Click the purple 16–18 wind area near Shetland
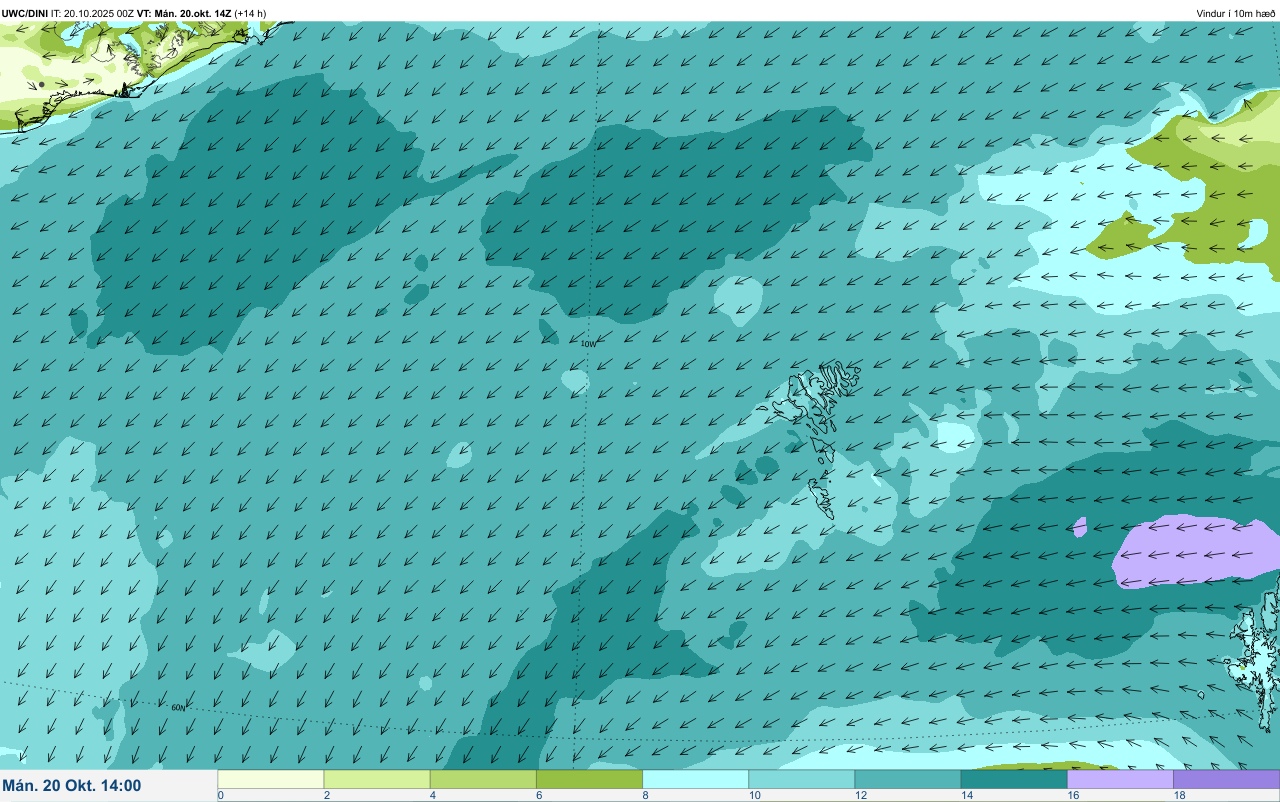This screenshot has width=1280, height=802. point(1195,552)
